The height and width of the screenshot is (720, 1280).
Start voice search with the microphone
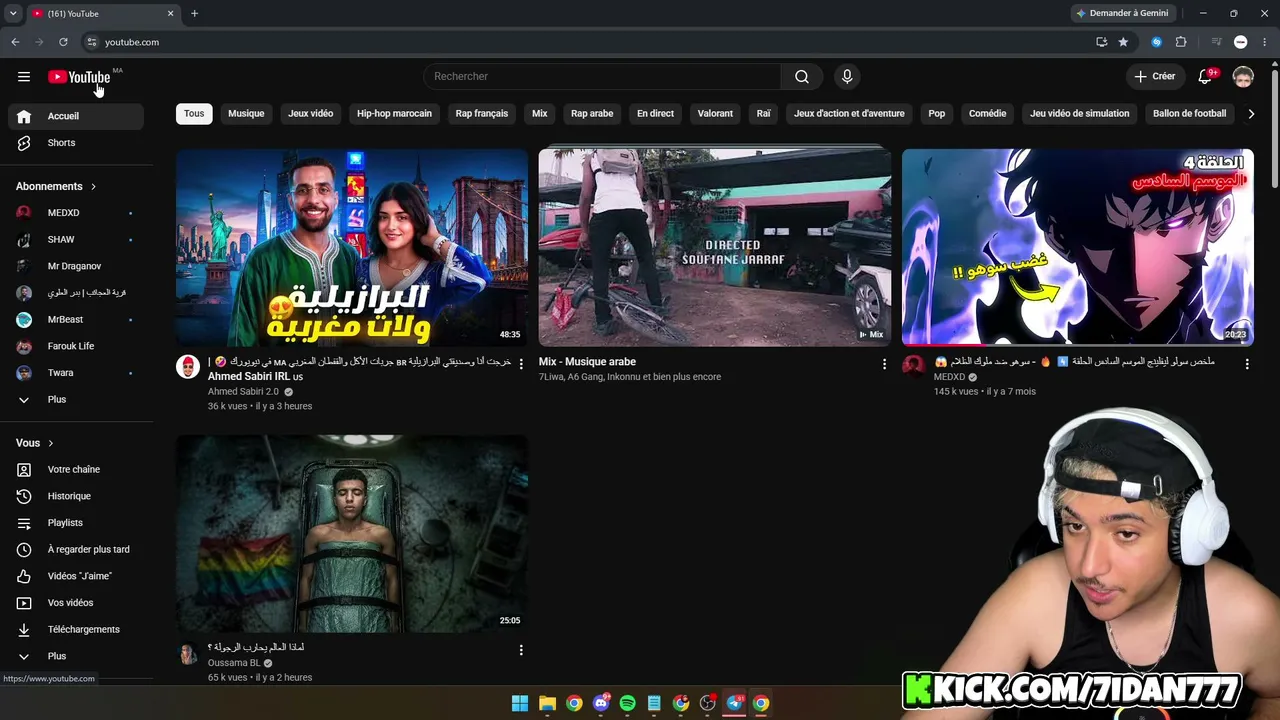pos(847,77)
